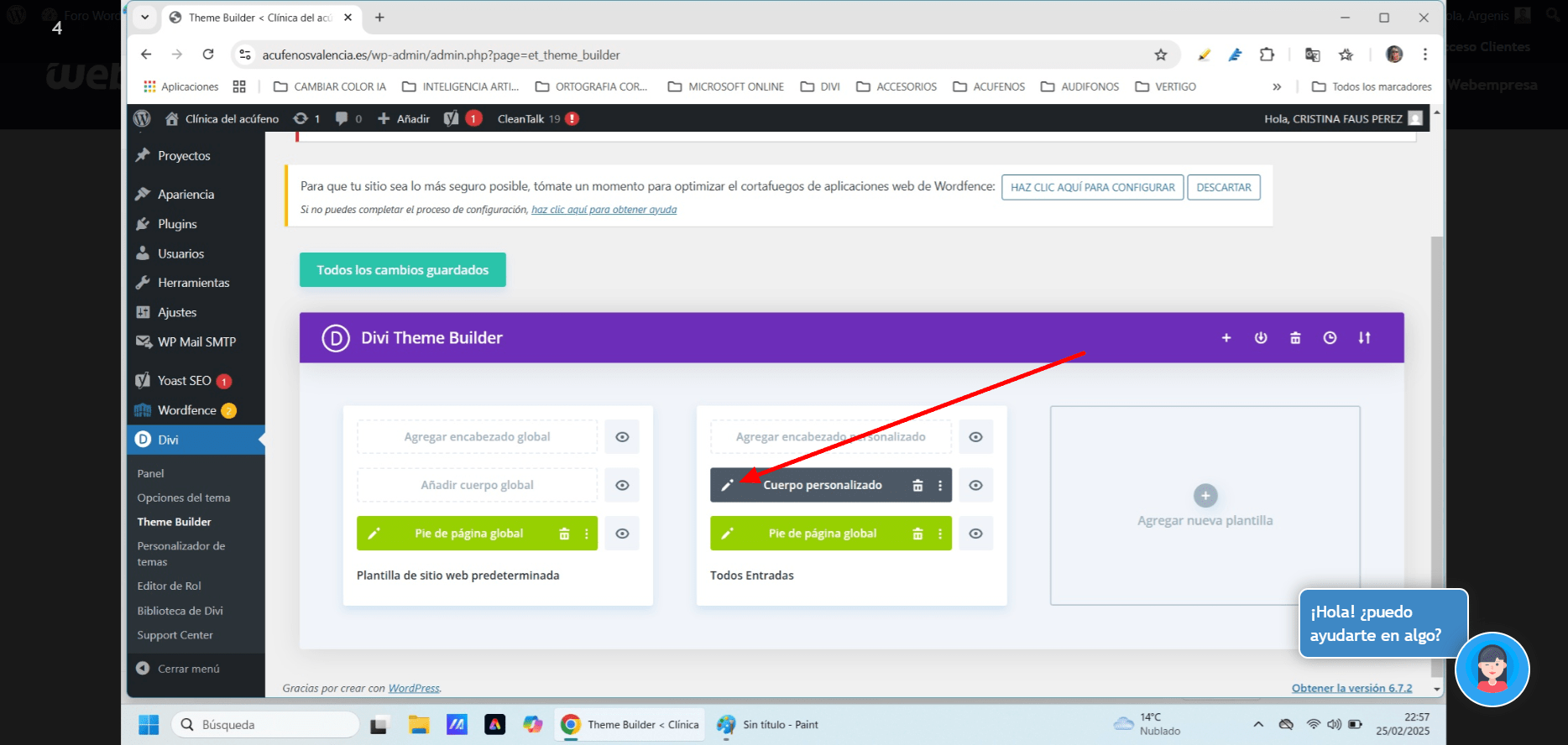Add new template plus icon in Divi header

click(1226, 338)
